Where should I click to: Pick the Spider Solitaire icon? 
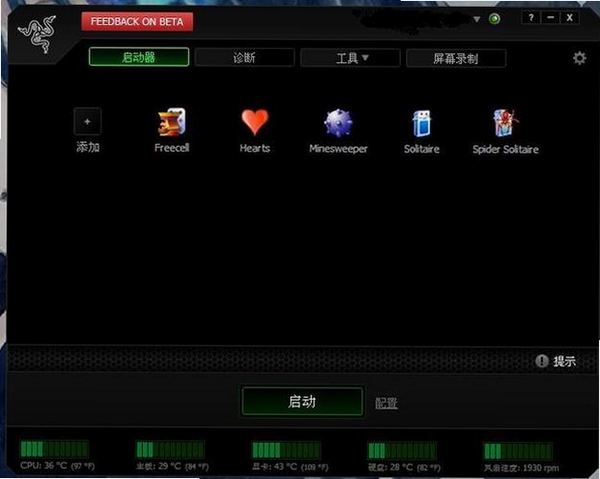click(505, 123)
